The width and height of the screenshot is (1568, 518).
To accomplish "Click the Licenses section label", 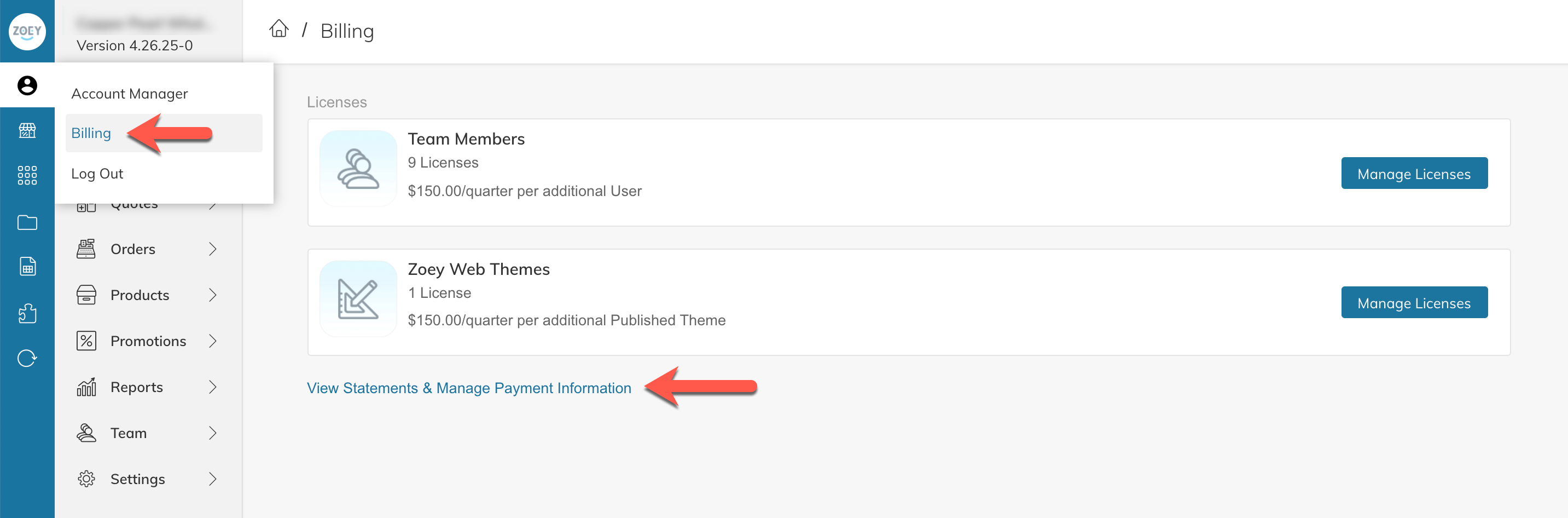I will click(336, 102).
